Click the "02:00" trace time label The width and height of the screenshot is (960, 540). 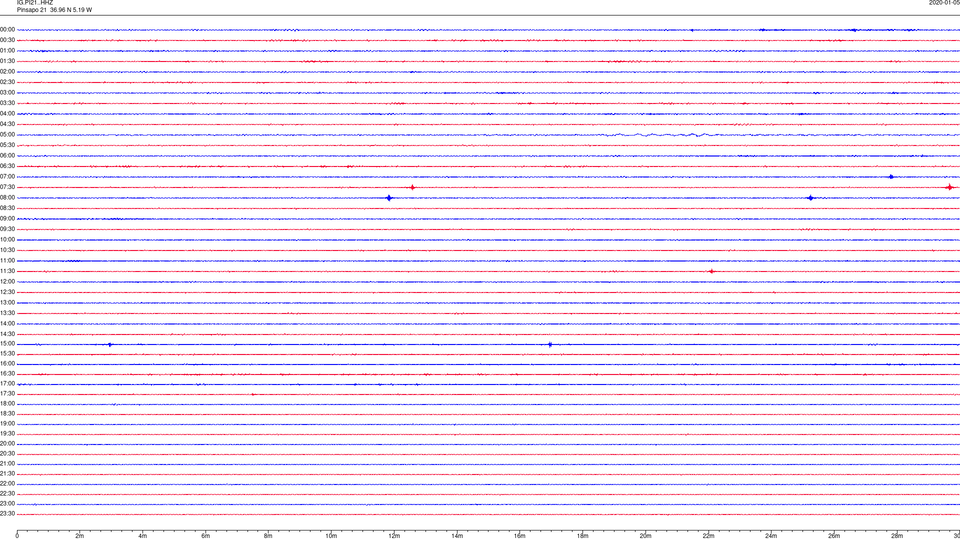(7, 72)
